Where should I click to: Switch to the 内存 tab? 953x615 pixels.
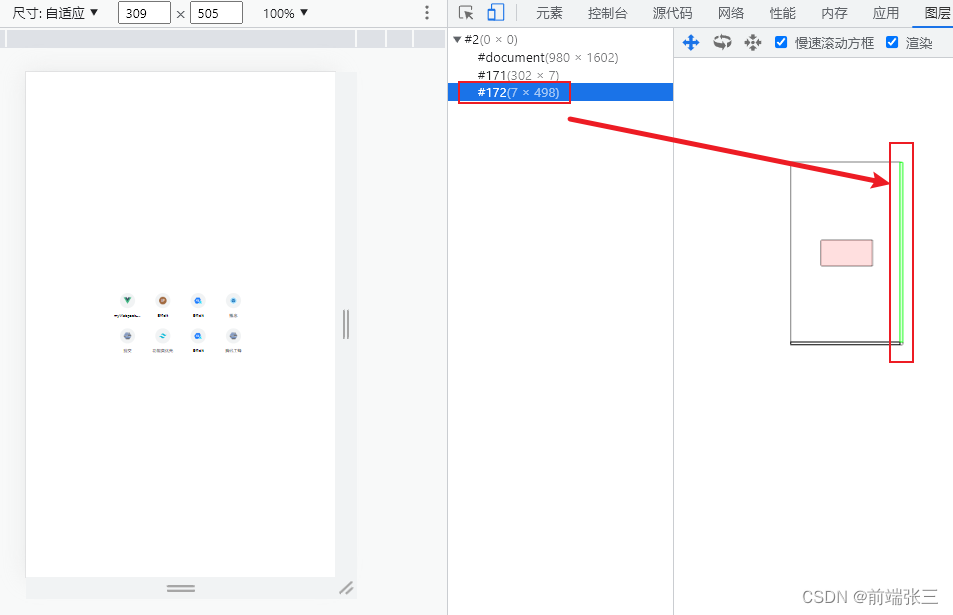click(x=834, y=13)
